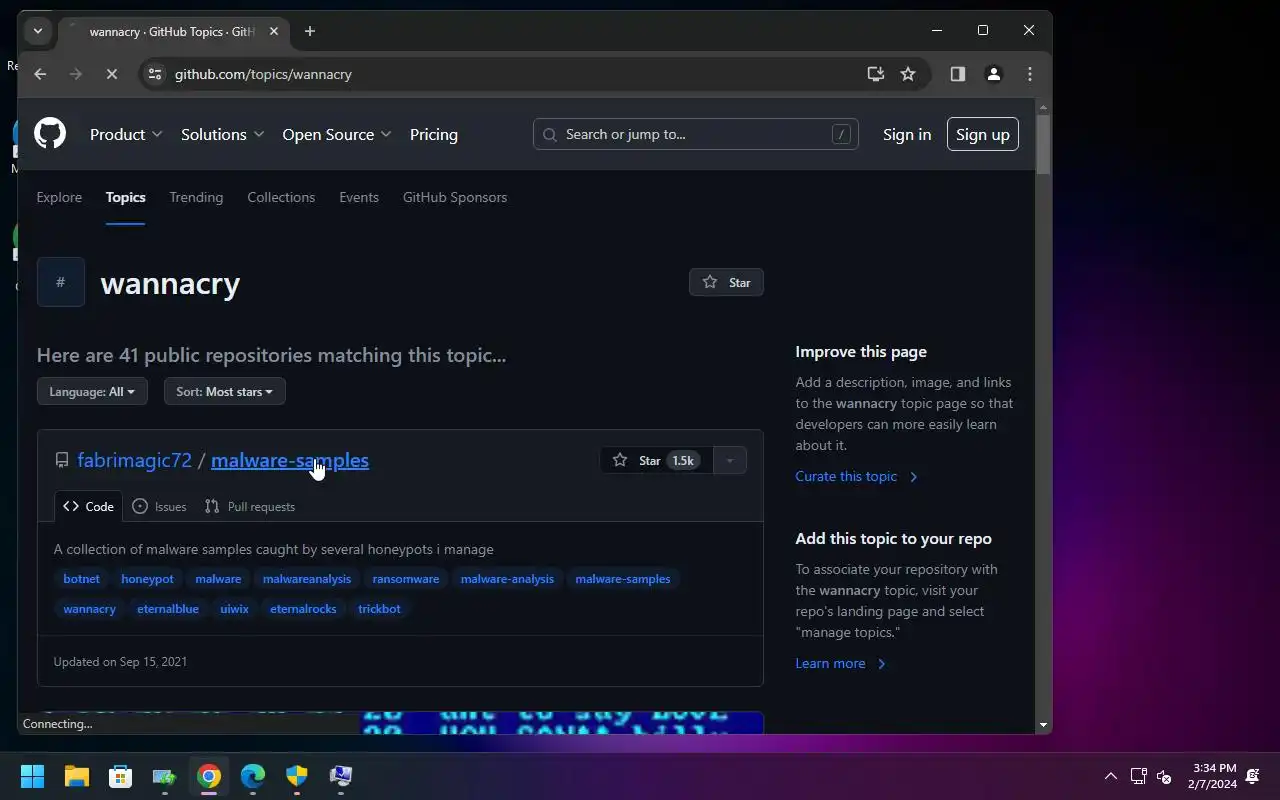Click the Sign up button
Screen dimensions: 1280x800
[x=983, y=134]
